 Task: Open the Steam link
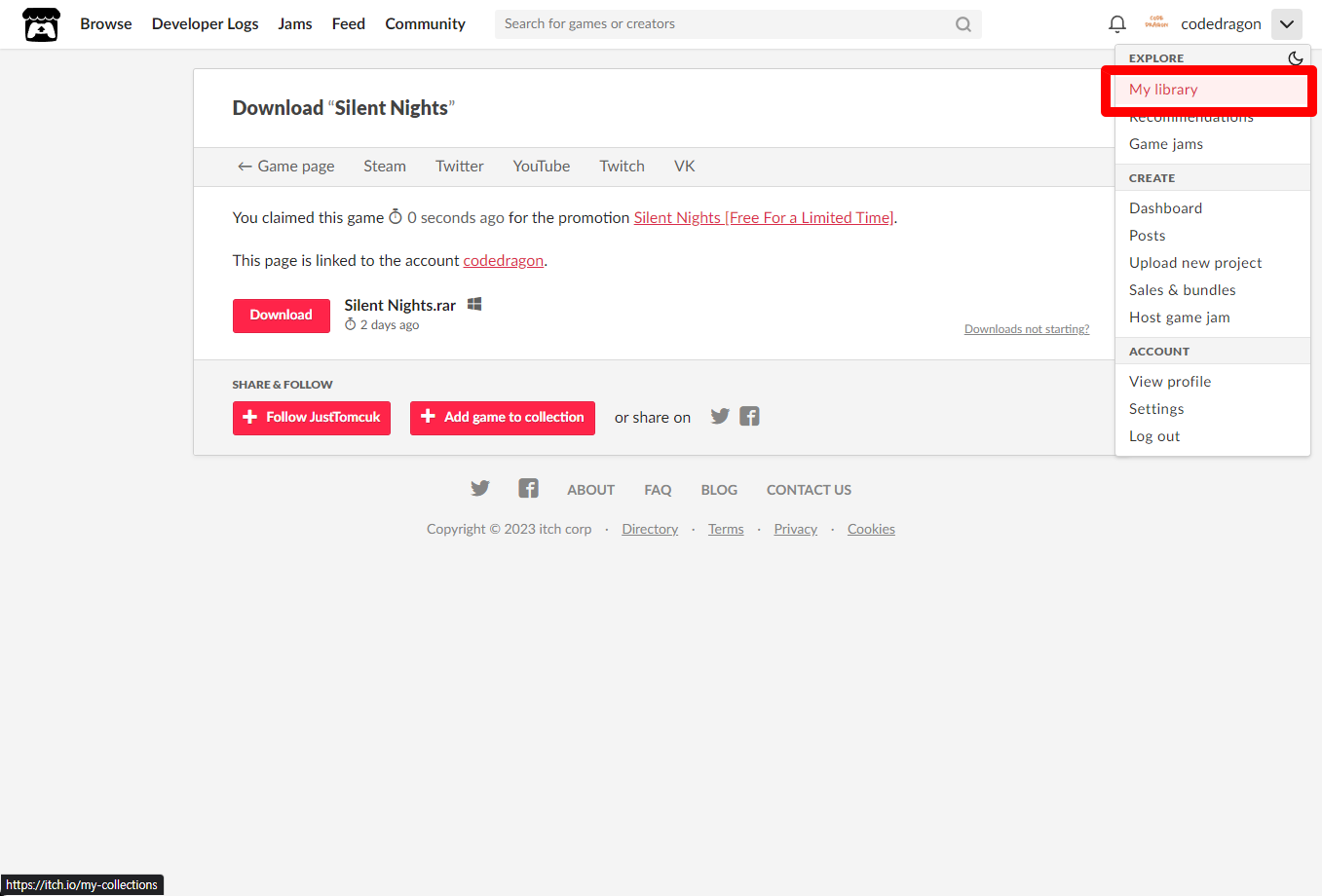pyautogui.click(x=385, y=167)
